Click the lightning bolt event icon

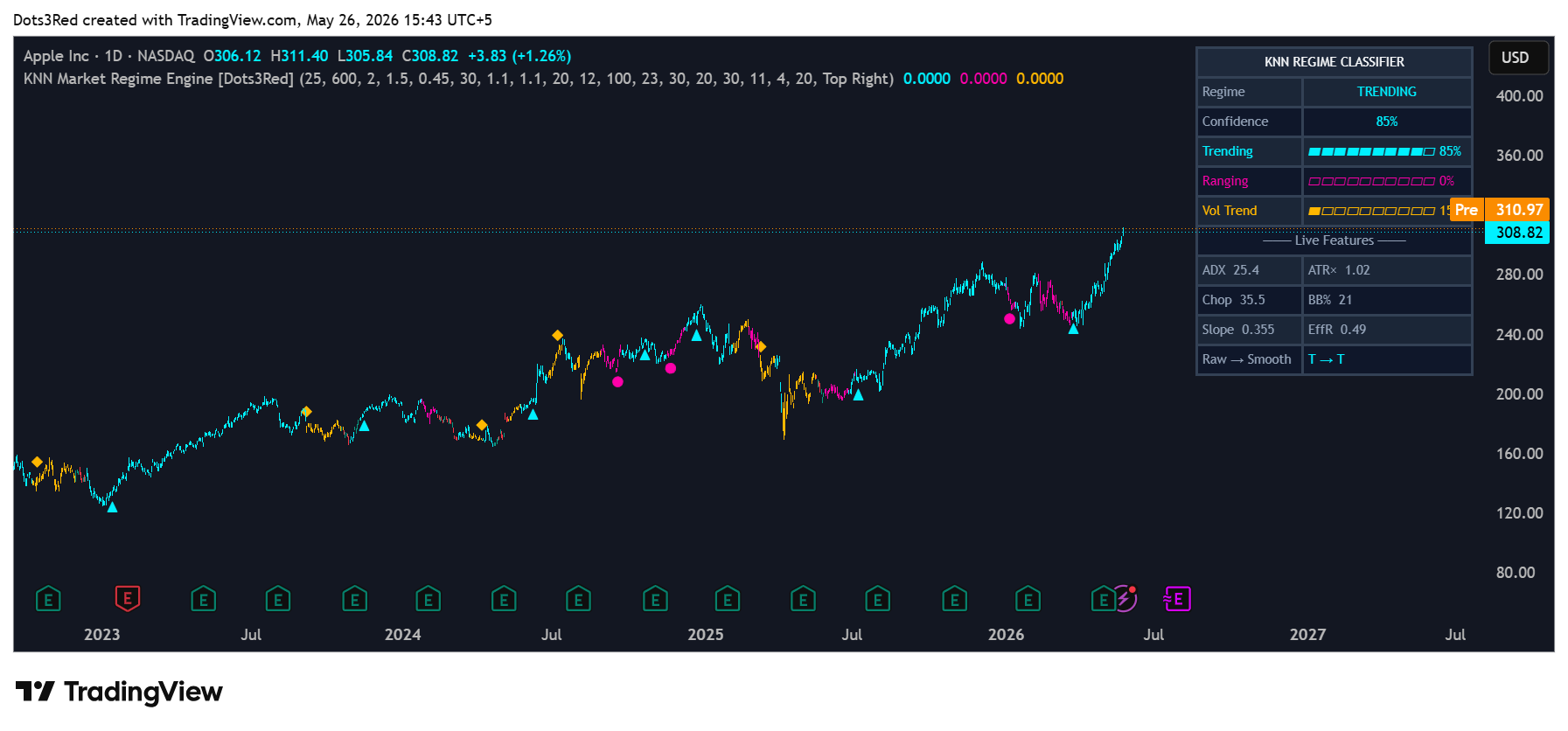1126,599
